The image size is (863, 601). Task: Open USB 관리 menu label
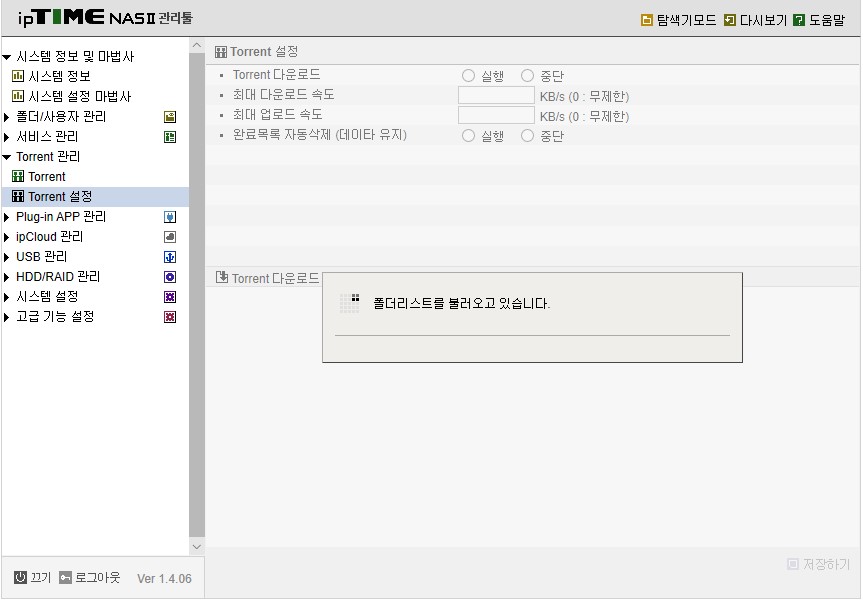(x=41, y=256)
